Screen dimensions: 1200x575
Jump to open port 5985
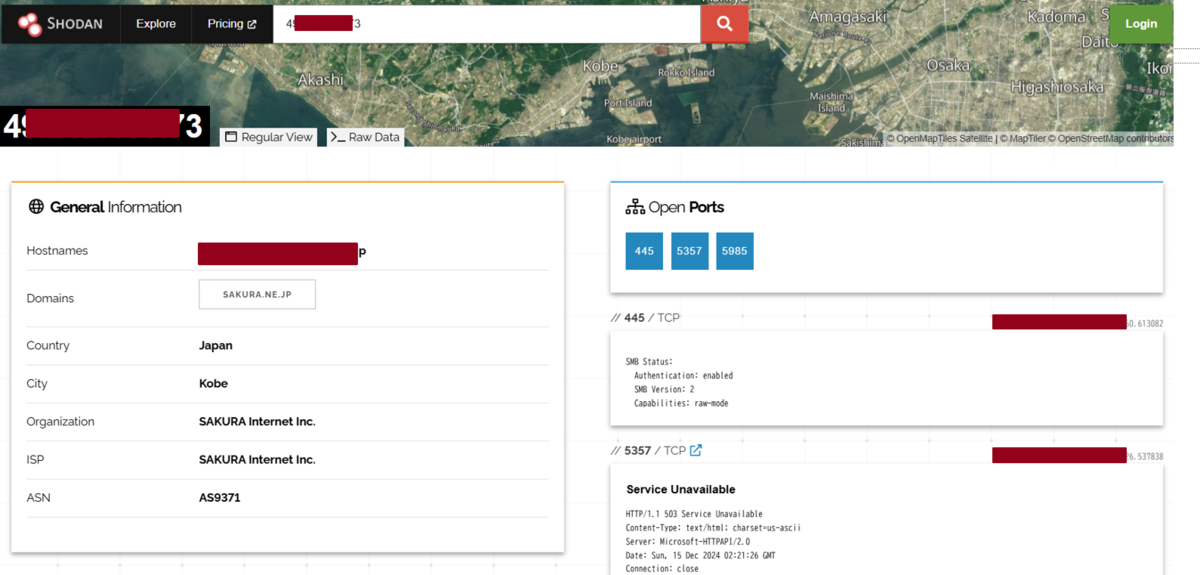point(734,251)
